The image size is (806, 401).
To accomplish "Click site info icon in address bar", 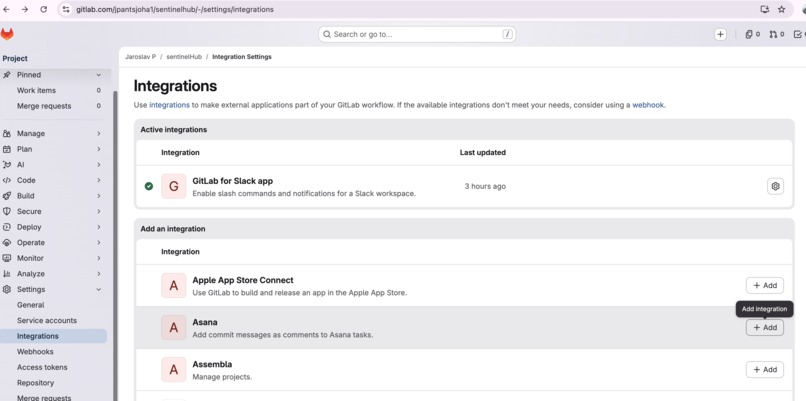I will pyautogui.click(x=66, y=9).
